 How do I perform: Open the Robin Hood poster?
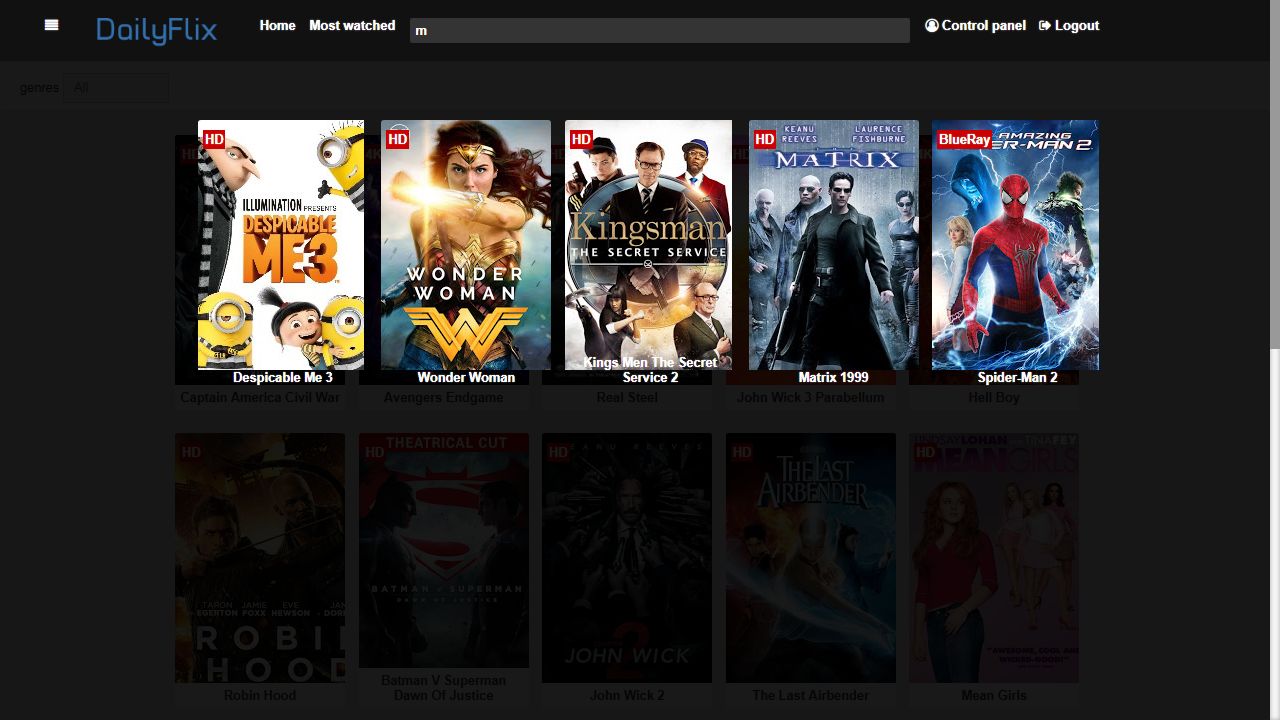[x=260, y=558]
